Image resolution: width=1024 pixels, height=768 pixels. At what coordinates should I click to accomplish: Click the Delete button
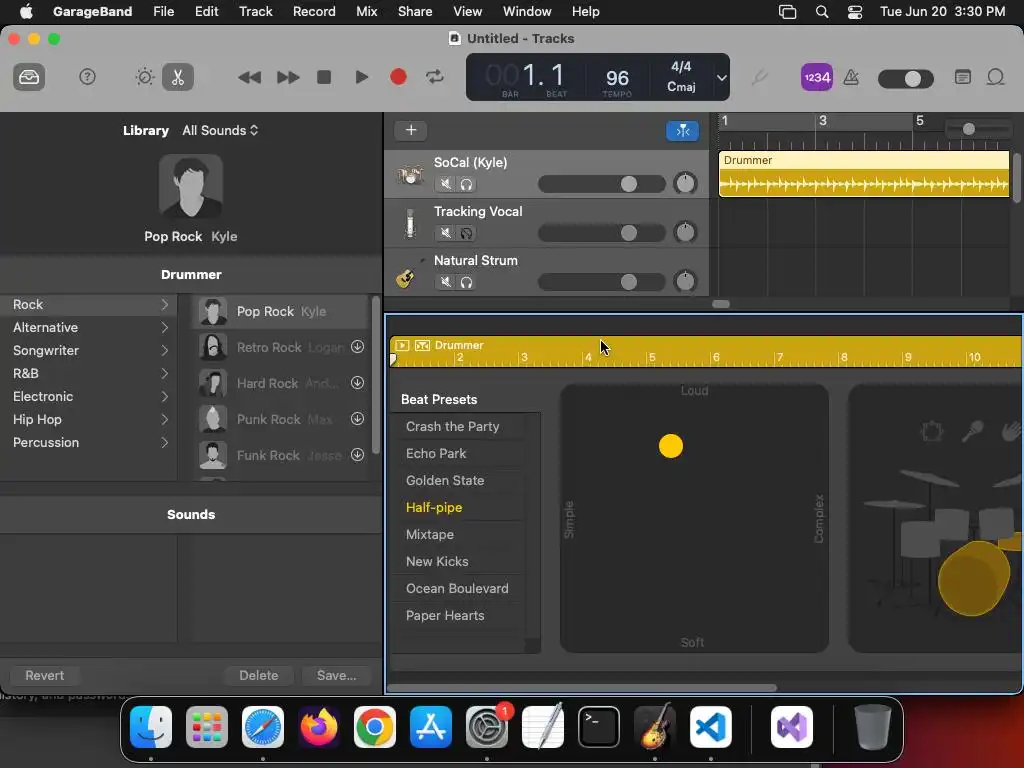pyautogui.click(x=259, y=675)
